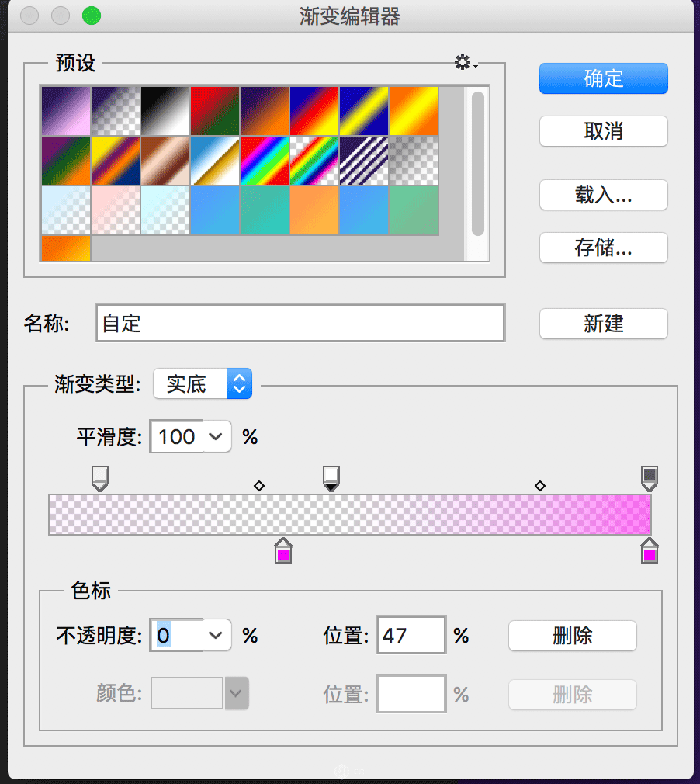Select the transparent dark-blue stripes preset
Image resolution: width=700 pixels, height=784 pixels.
click(x=364, y=161)
